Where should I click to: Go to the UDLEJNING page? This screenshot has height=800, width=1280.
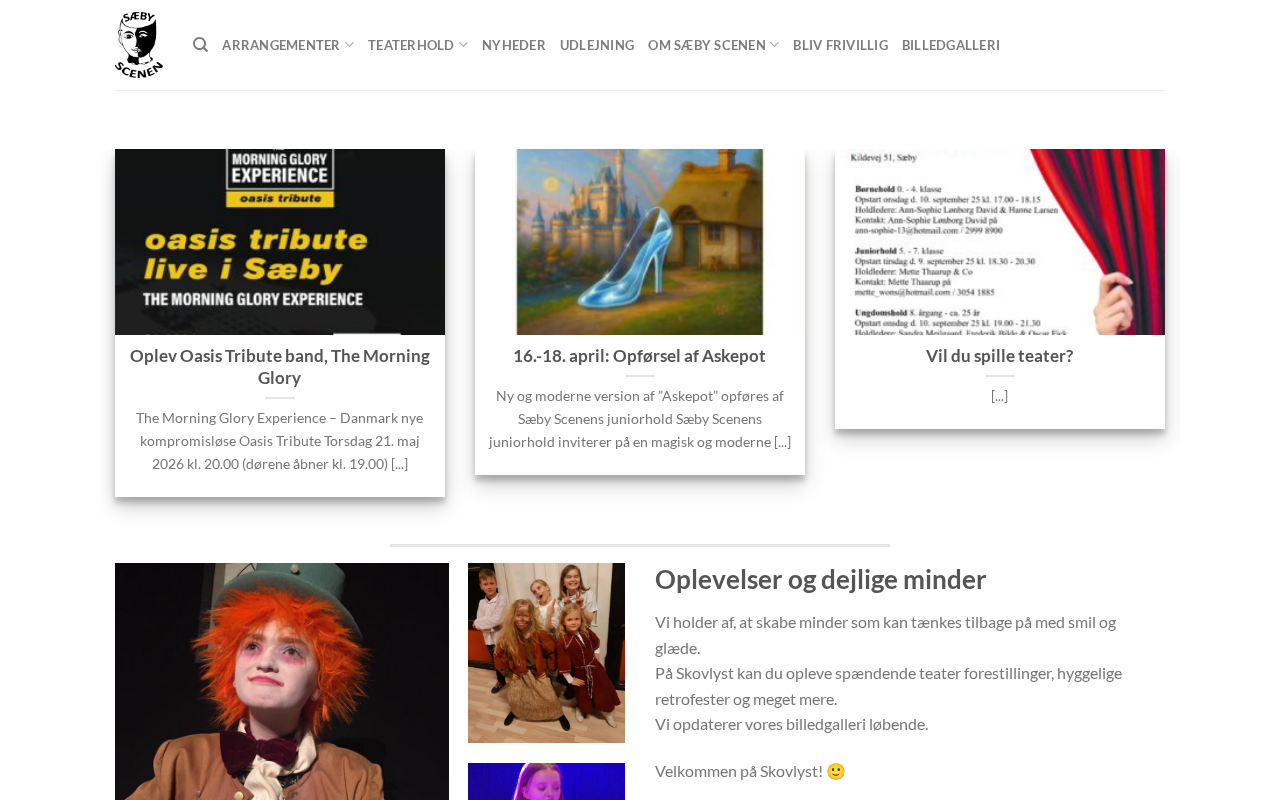click(597, 45)
